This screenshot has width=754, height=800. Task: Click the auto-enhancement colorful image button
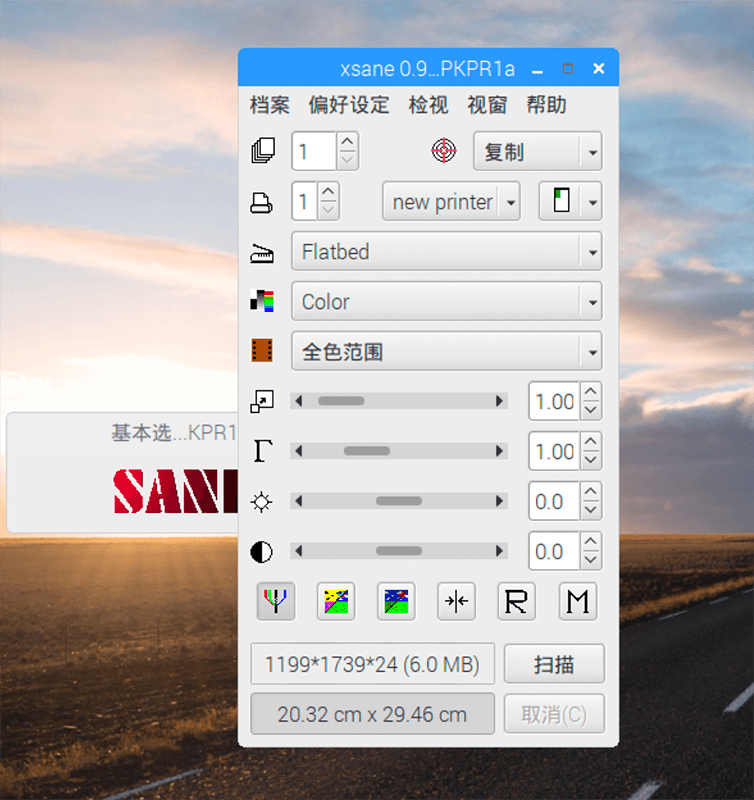[336, 601]
